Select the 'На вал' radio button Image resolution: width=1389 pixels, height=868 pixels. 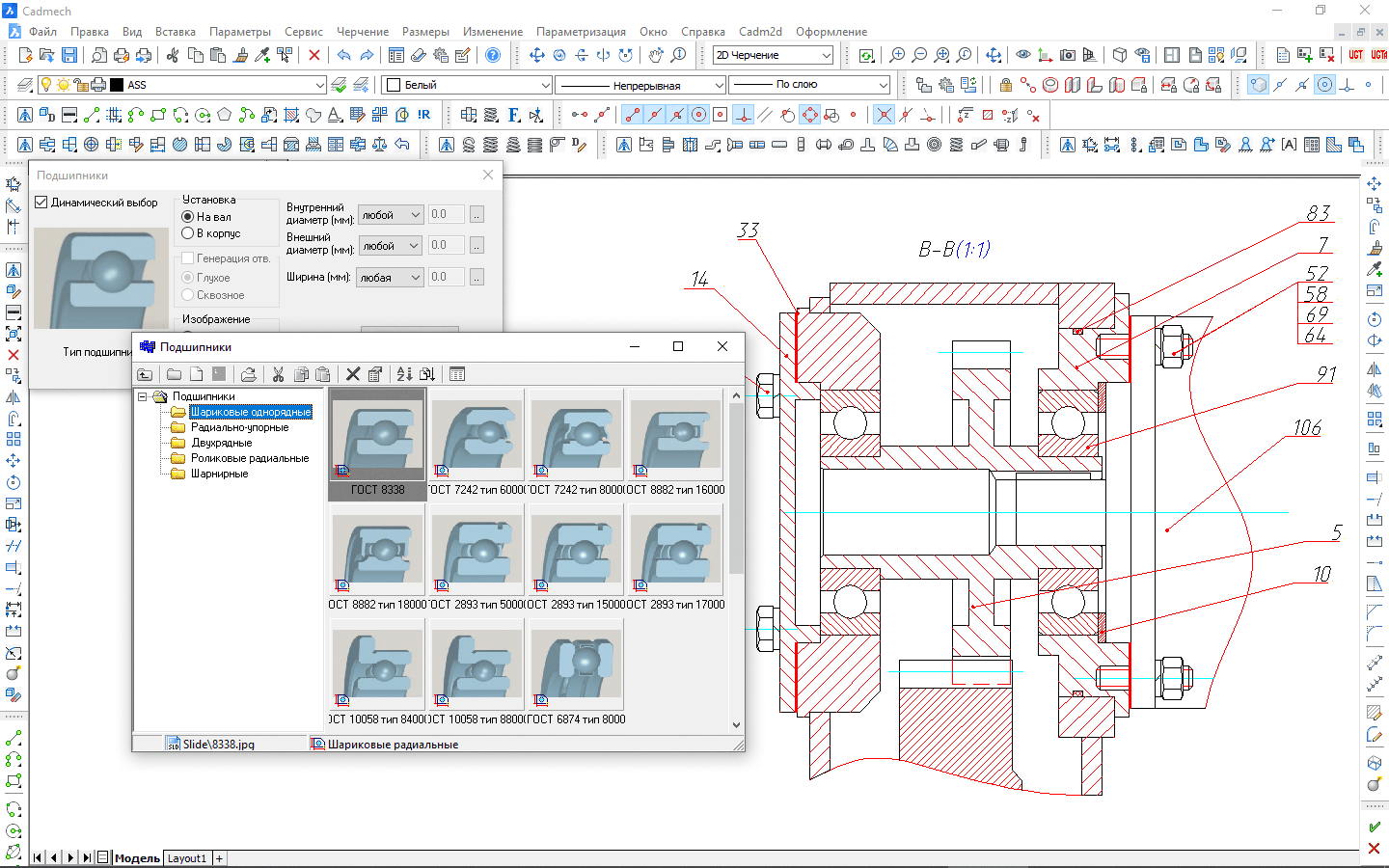point(188,217)
